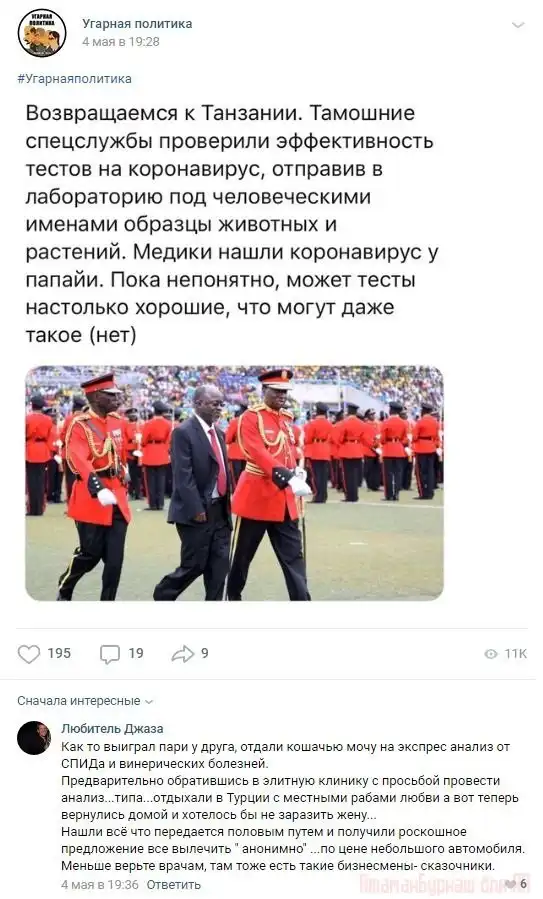Like the post with the heart icon
Viewport: 543px width, 899px height.
pos(29,654)
